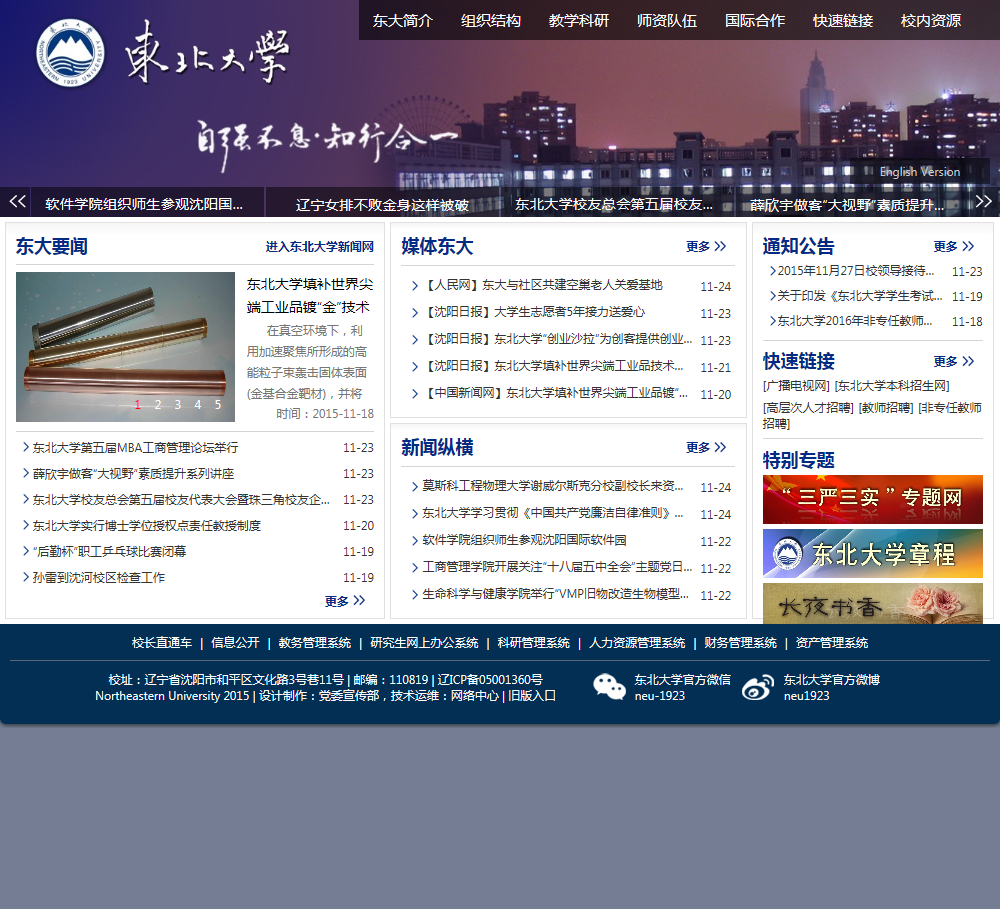Screen dimensions: 1000x909
Task: Click 旧版入口 footer link
Action: 532,696
